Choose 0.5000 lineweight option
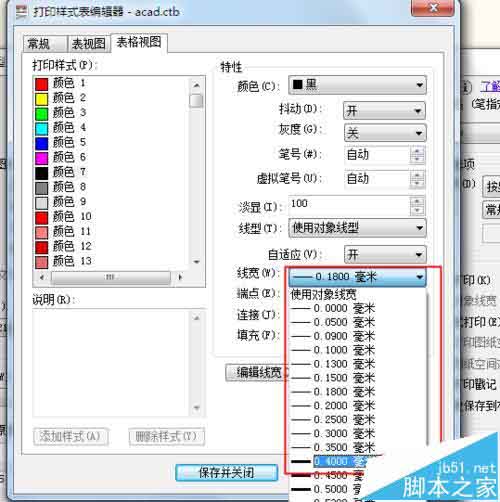 327,489
